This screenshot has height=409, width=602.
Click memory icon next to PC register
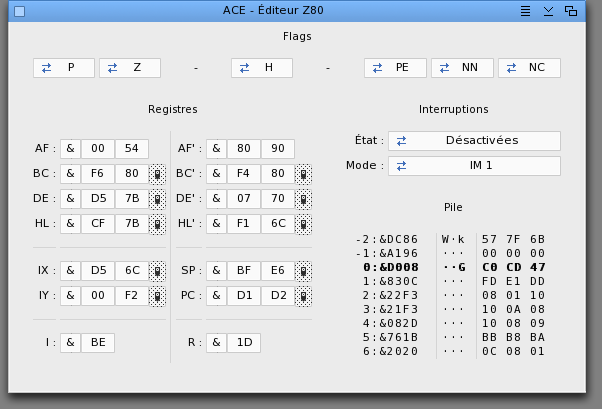click(303, 296)
